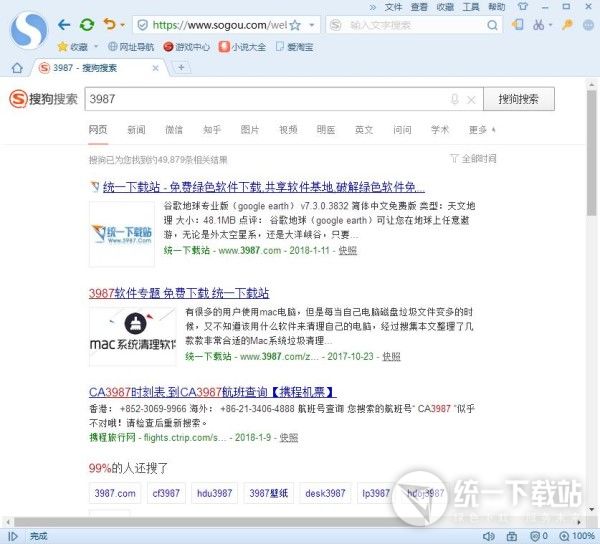Screen dimensions: 600x544
Task: Toggle the sound speaker icon in status bar
Action: [489, 536]
